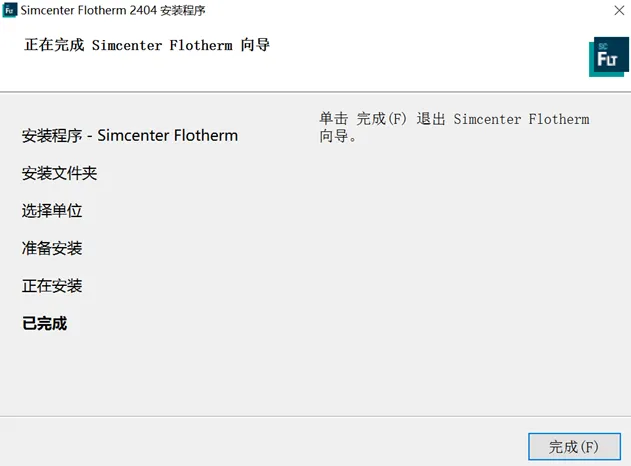Image resolution: width=631 pixels, height=466 pixels.
Task: Click the 准备安装 step label
Action: (52, 248)
